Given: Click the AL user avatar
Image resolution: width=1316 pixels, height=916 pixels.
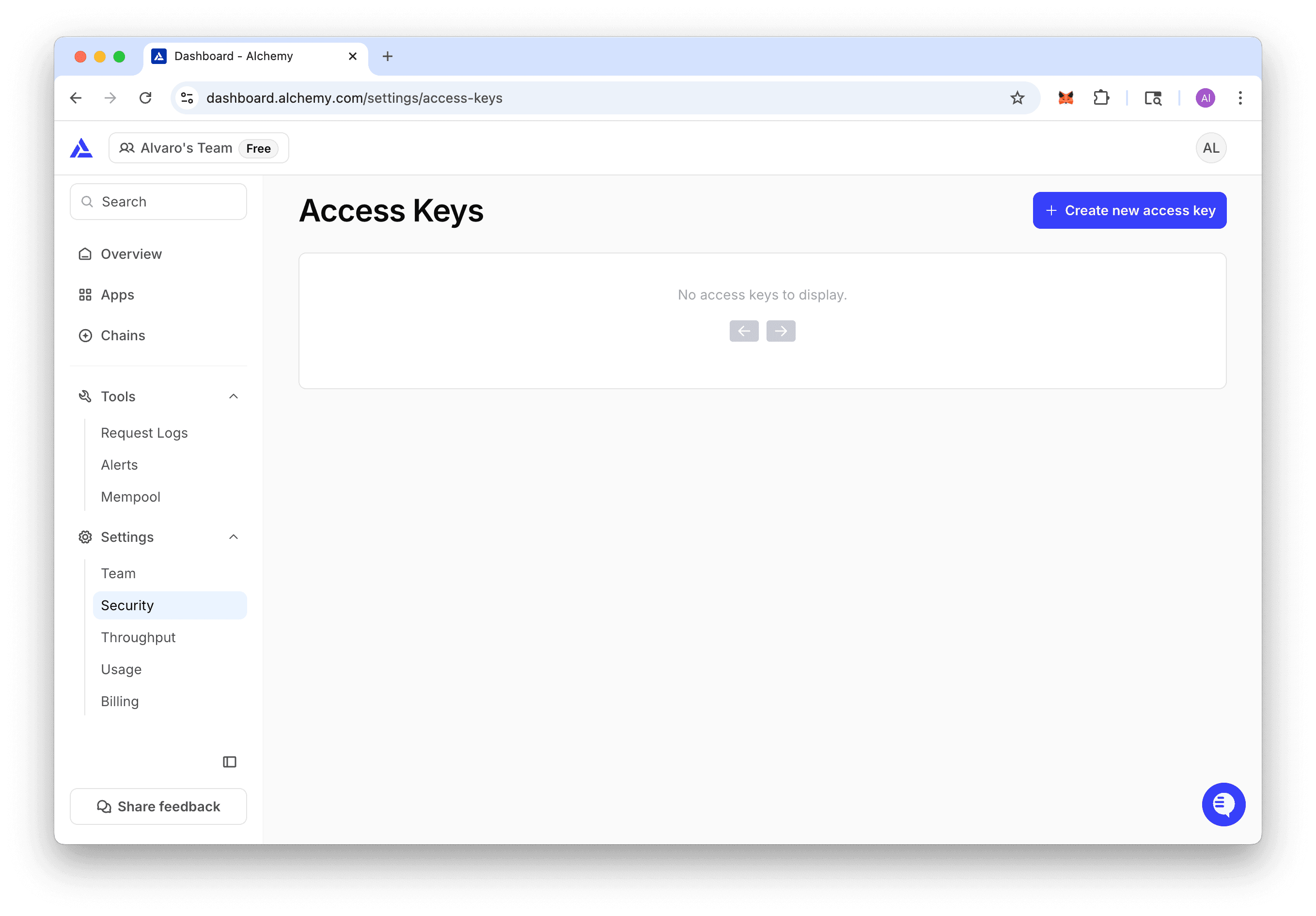Looking at the screenshot, I should (x=1210, y=148).
